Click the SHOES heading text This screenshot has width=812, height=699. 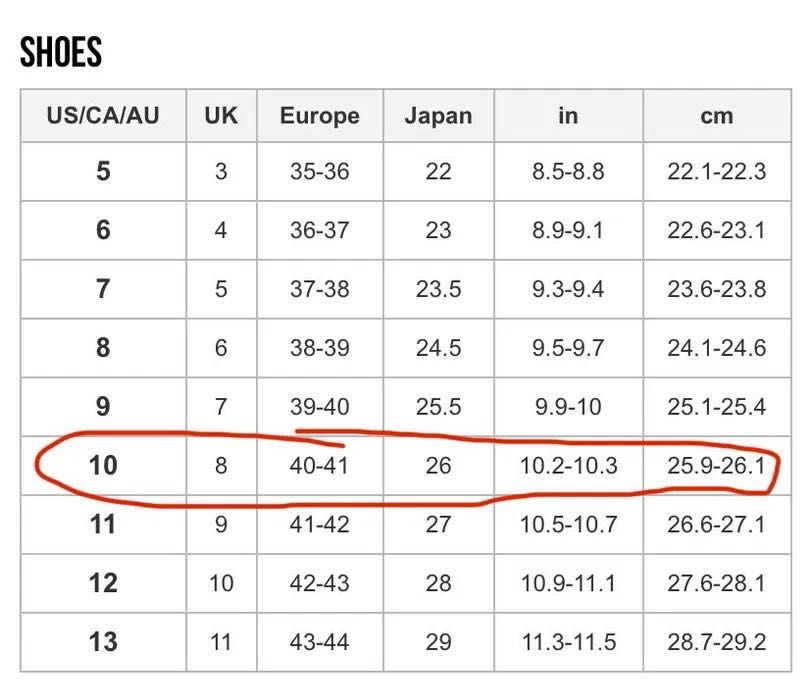point(61,52)
